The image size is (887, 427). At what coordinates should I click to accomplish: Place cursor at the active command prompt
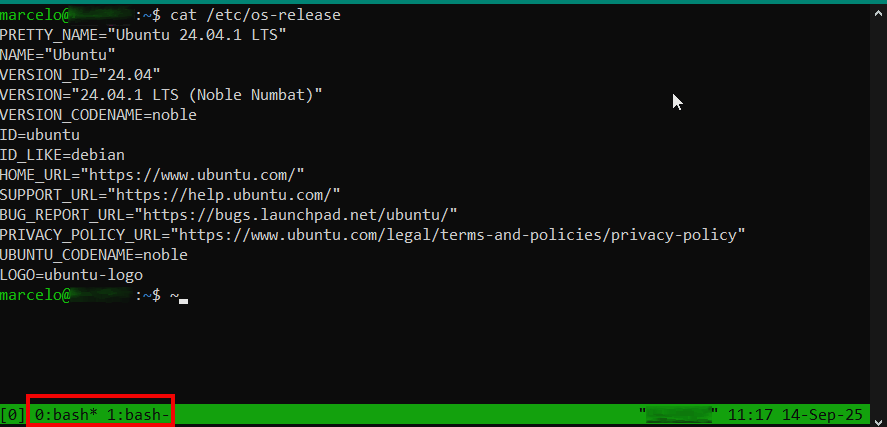183,296
